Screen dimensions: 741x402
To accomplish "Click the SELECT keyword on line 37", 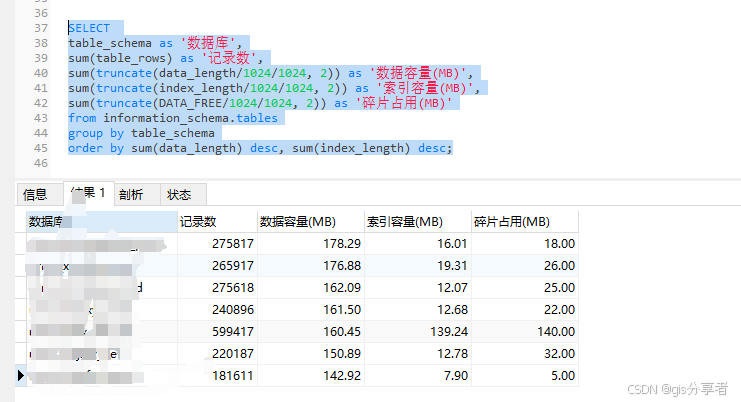I will [89, 28].
